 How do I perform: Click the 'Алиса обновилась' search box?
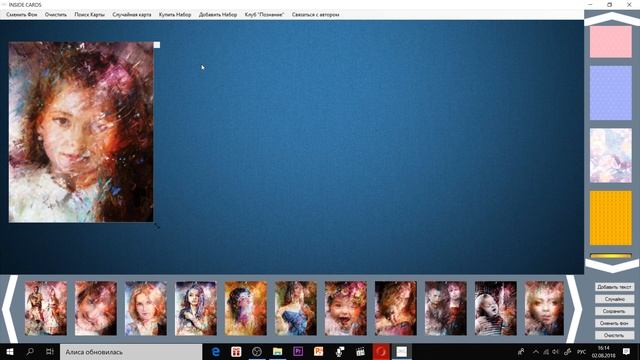coord(131,352)
